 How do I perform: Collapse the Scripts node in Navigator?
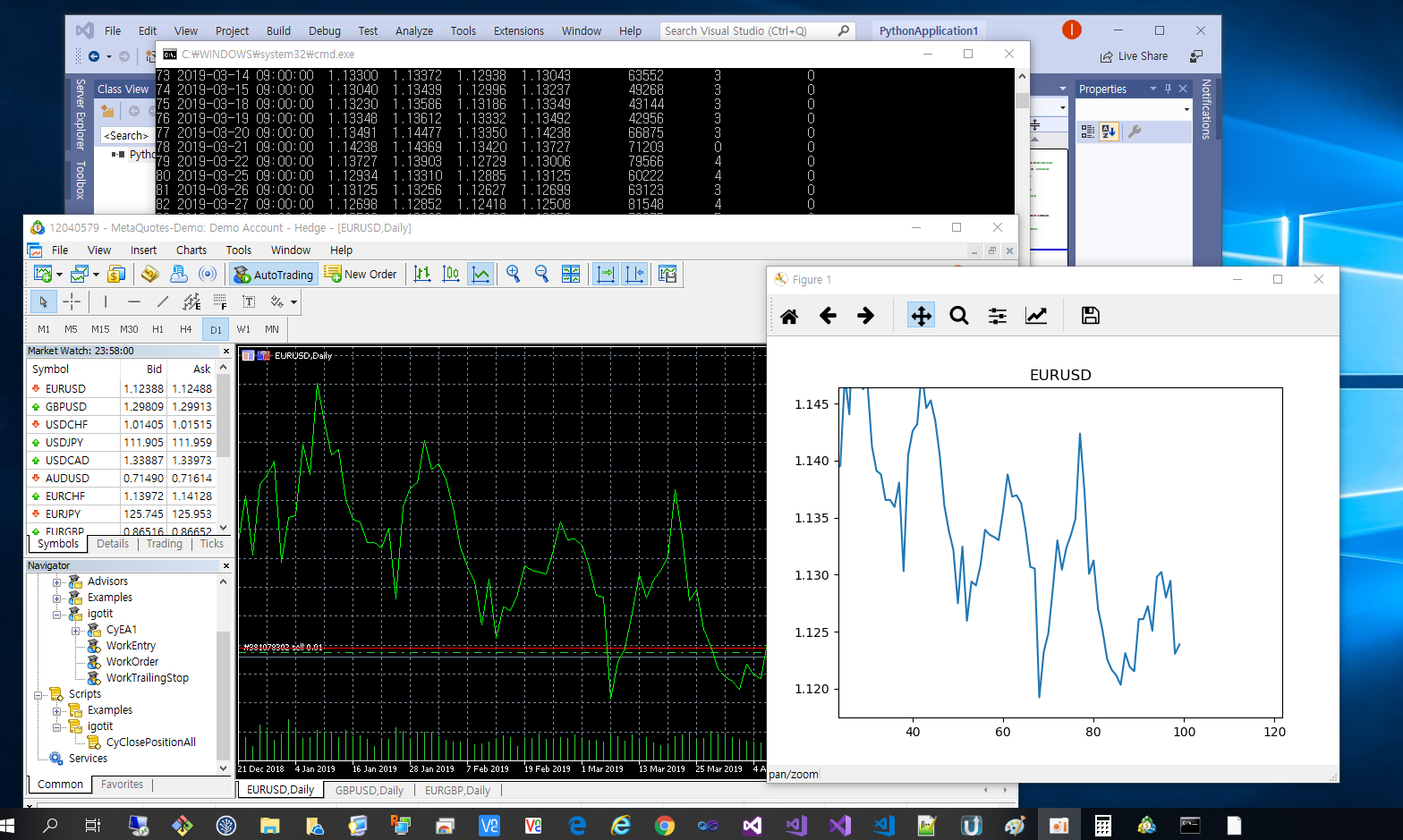(x=38, y=695)
